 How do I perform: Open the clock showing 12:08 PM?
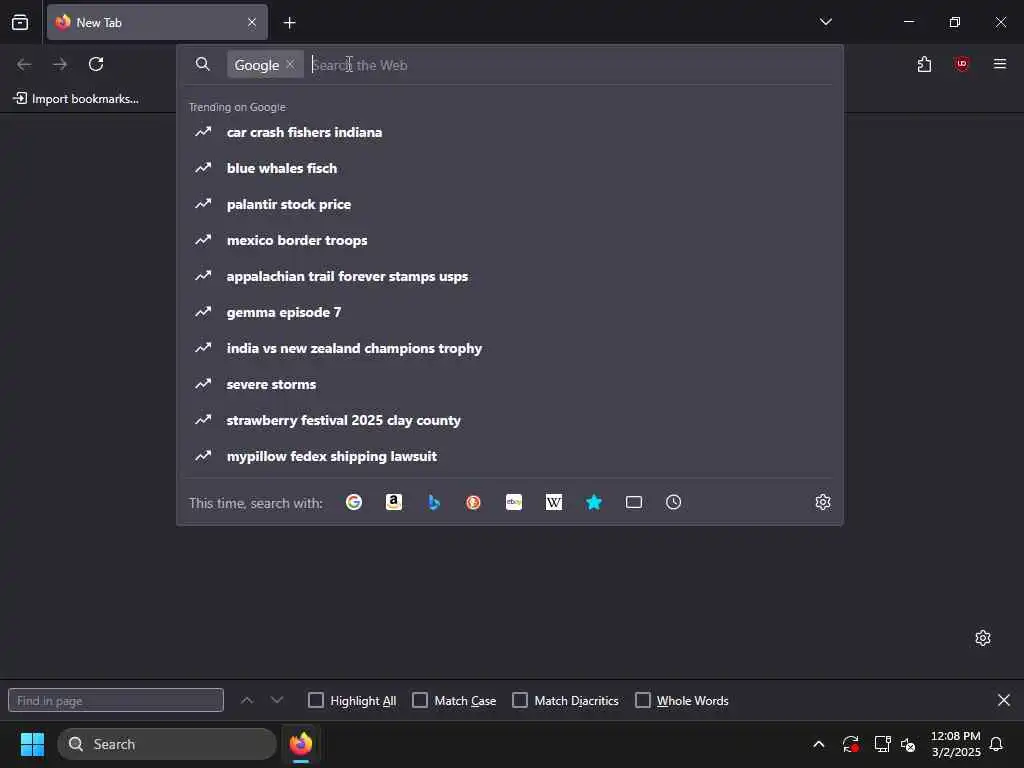tap(955, 744)
